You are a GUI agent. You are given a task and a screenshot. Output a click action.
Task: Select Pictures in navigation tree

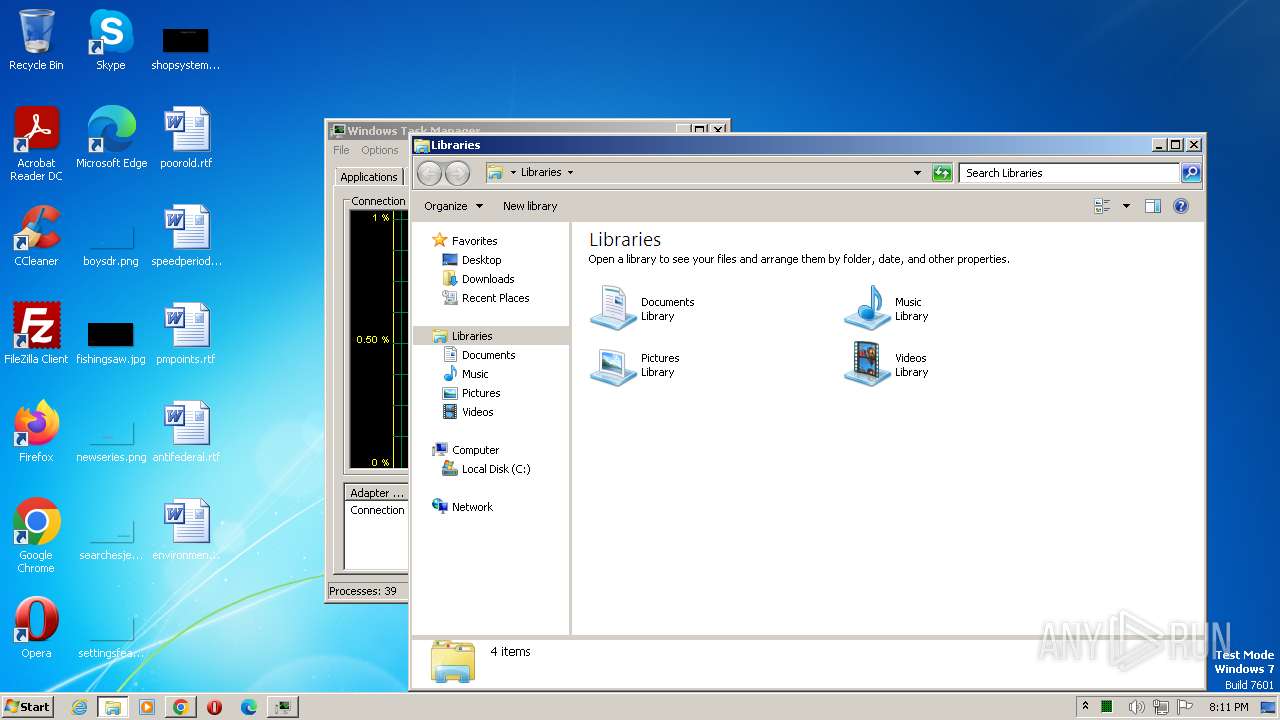click(481, 393)
